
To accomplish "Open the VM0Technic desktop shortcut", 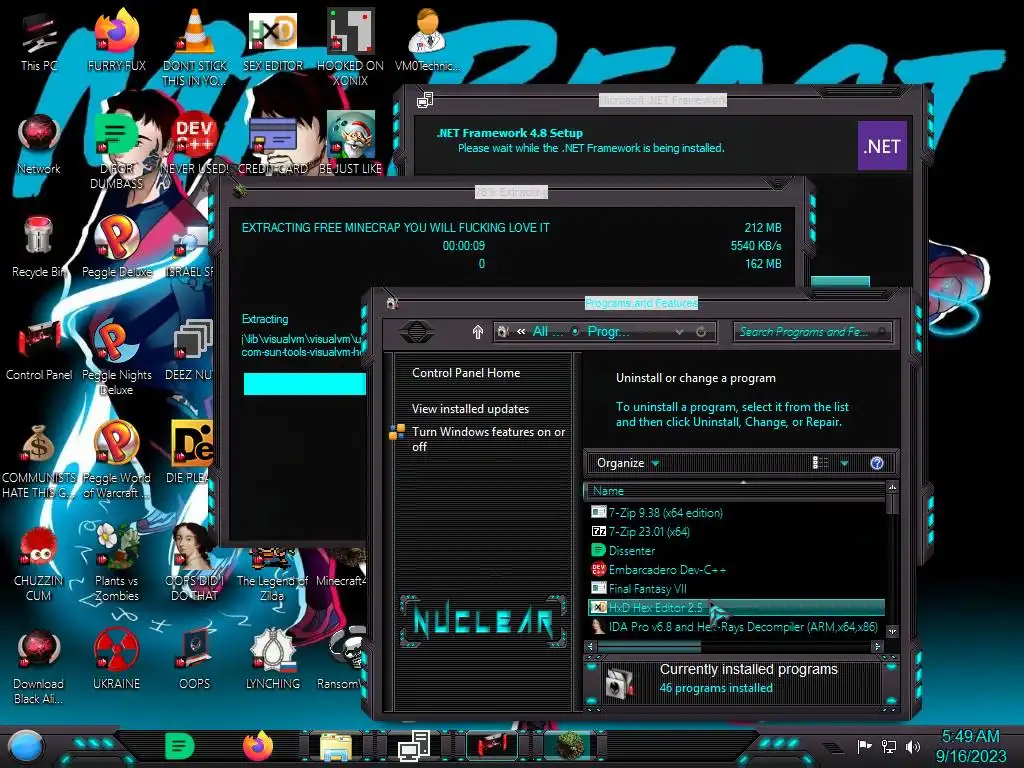I will coord(427,41).
